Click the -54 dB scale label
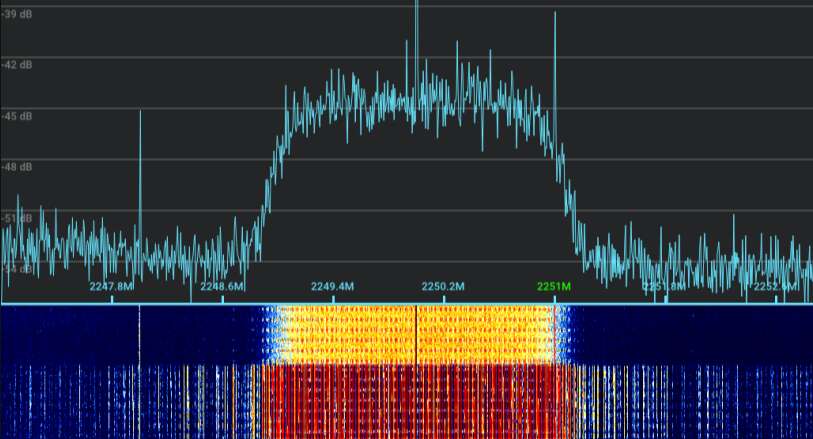 (x=18, y=269)
